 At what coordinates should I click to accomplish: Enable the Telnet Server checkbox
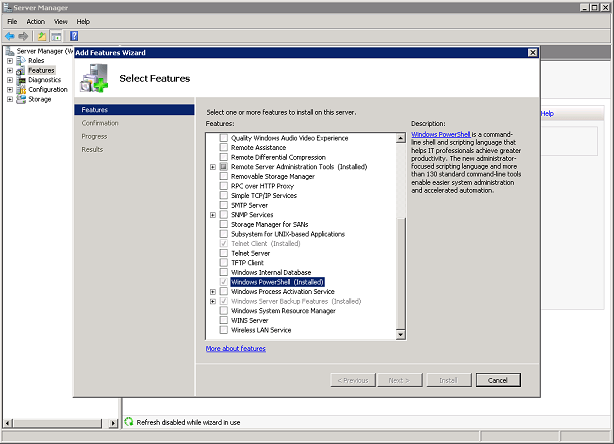click(x=224, y=254)
